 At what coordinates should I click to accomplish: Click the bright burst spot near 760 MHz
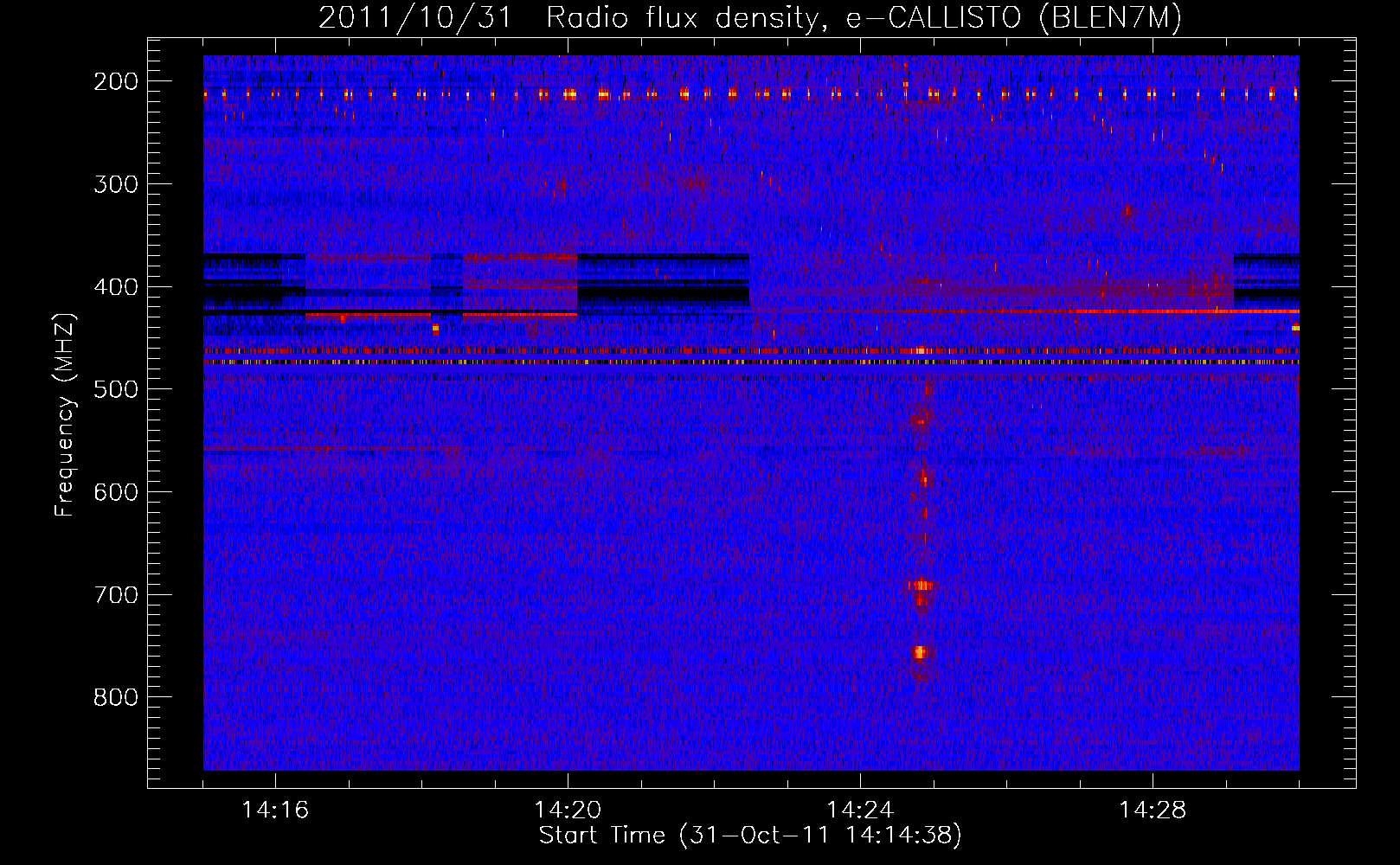tap(920, 652)
